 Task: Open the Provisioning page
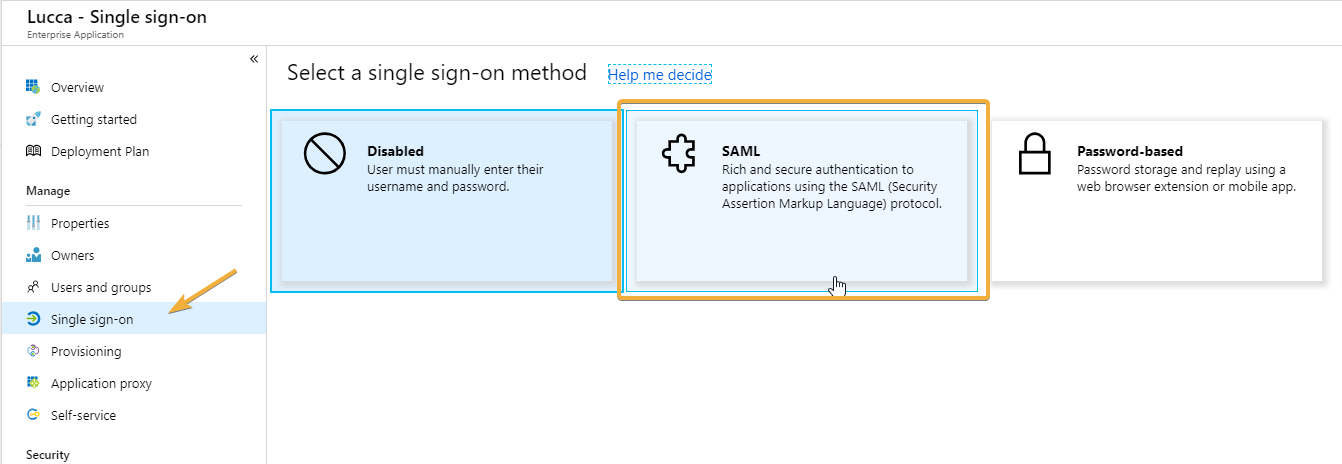[133, 351]
